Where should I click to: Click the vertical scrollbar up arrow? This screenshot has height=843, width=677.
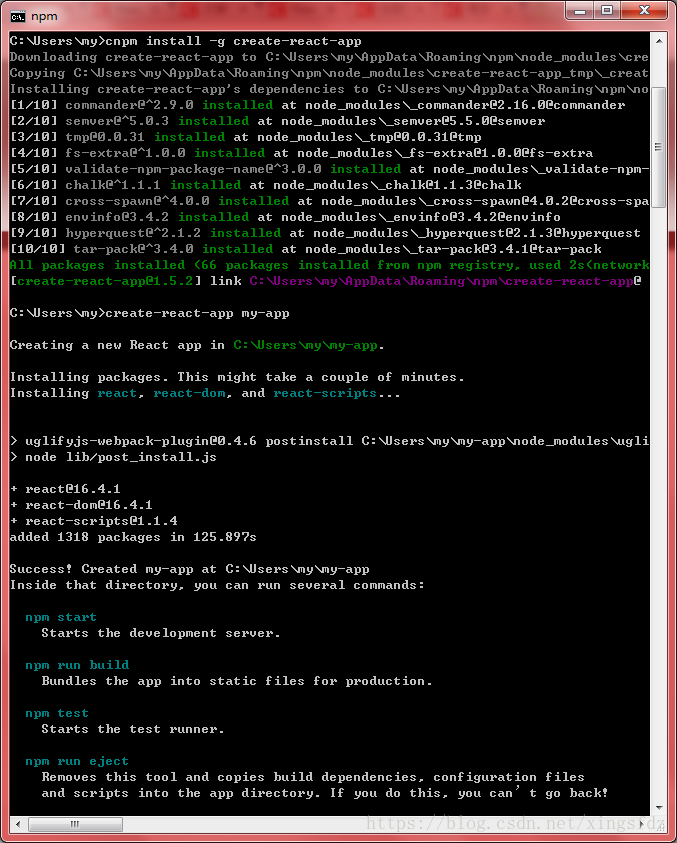click(658, 41)
